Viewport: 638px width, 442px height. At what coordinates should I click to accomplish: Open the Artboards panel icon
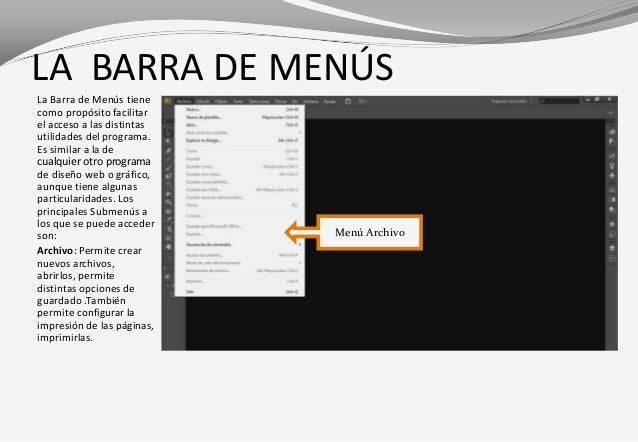click(x=612, y=259)
